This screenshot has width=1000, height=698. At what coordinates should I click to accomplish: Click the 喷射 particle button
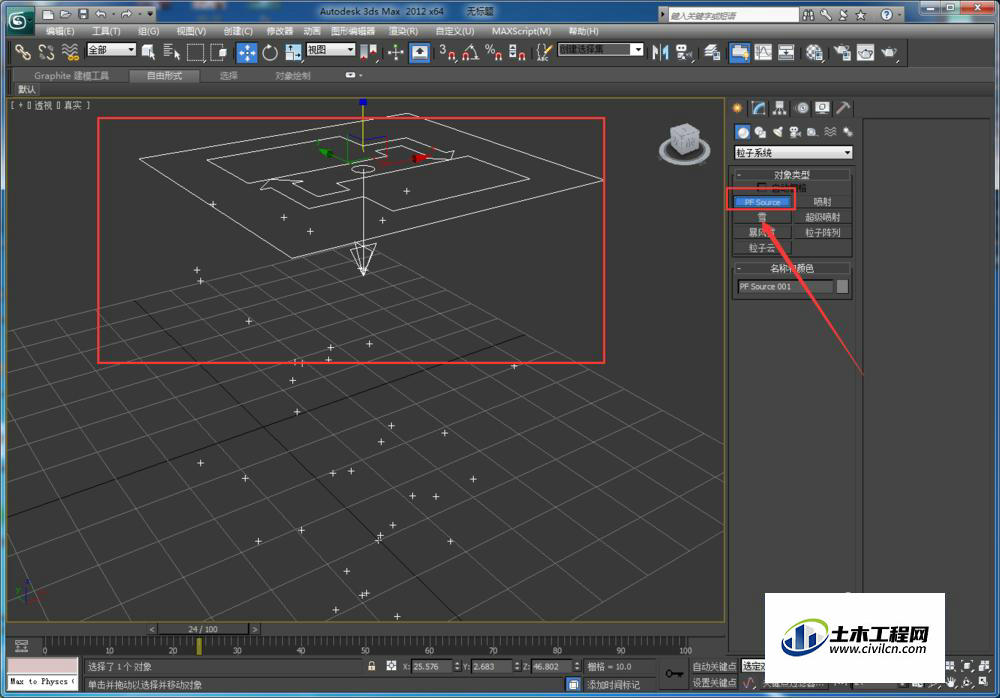(823, 202)
